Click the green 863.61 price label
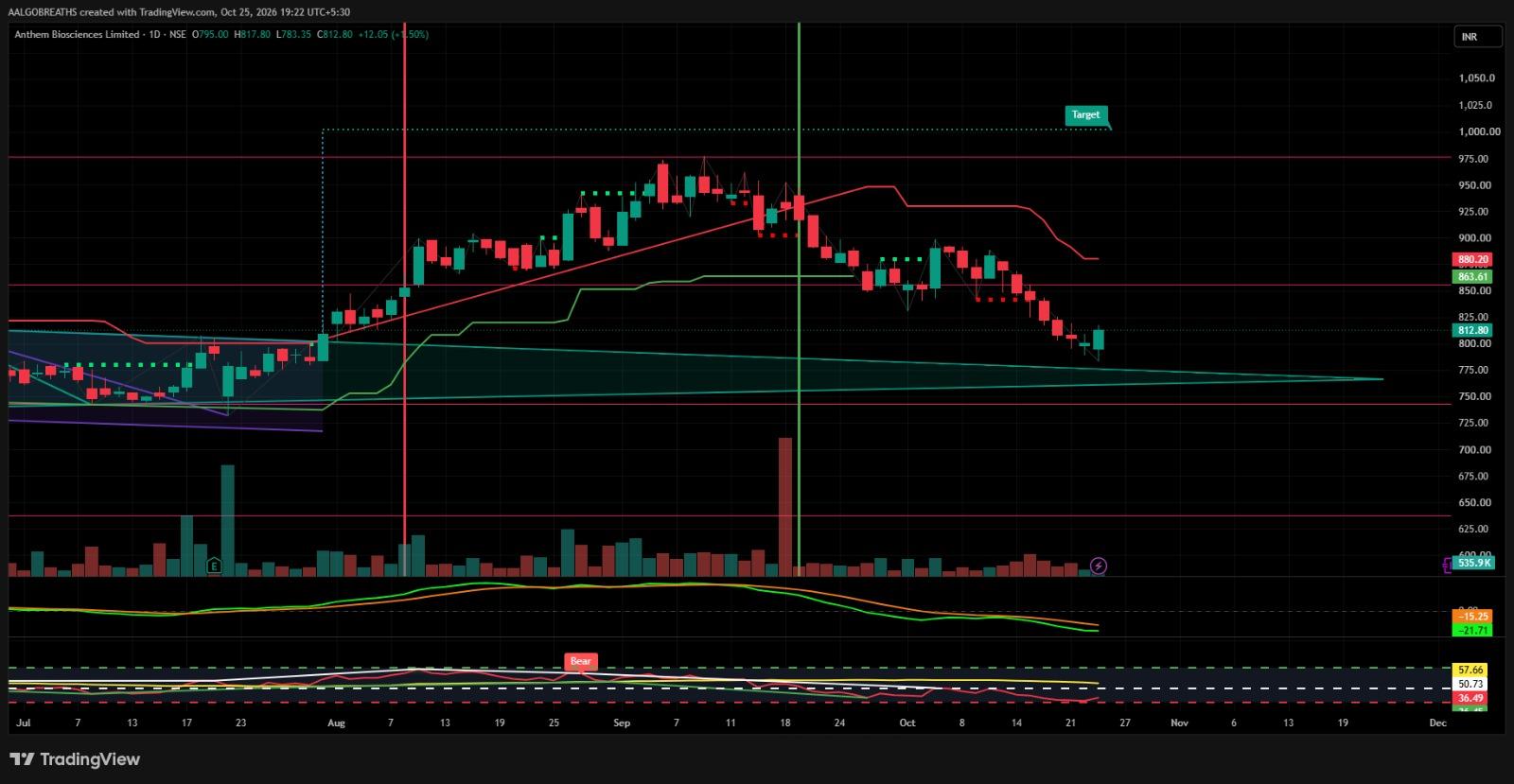1514x784 pixels. 1472,277
